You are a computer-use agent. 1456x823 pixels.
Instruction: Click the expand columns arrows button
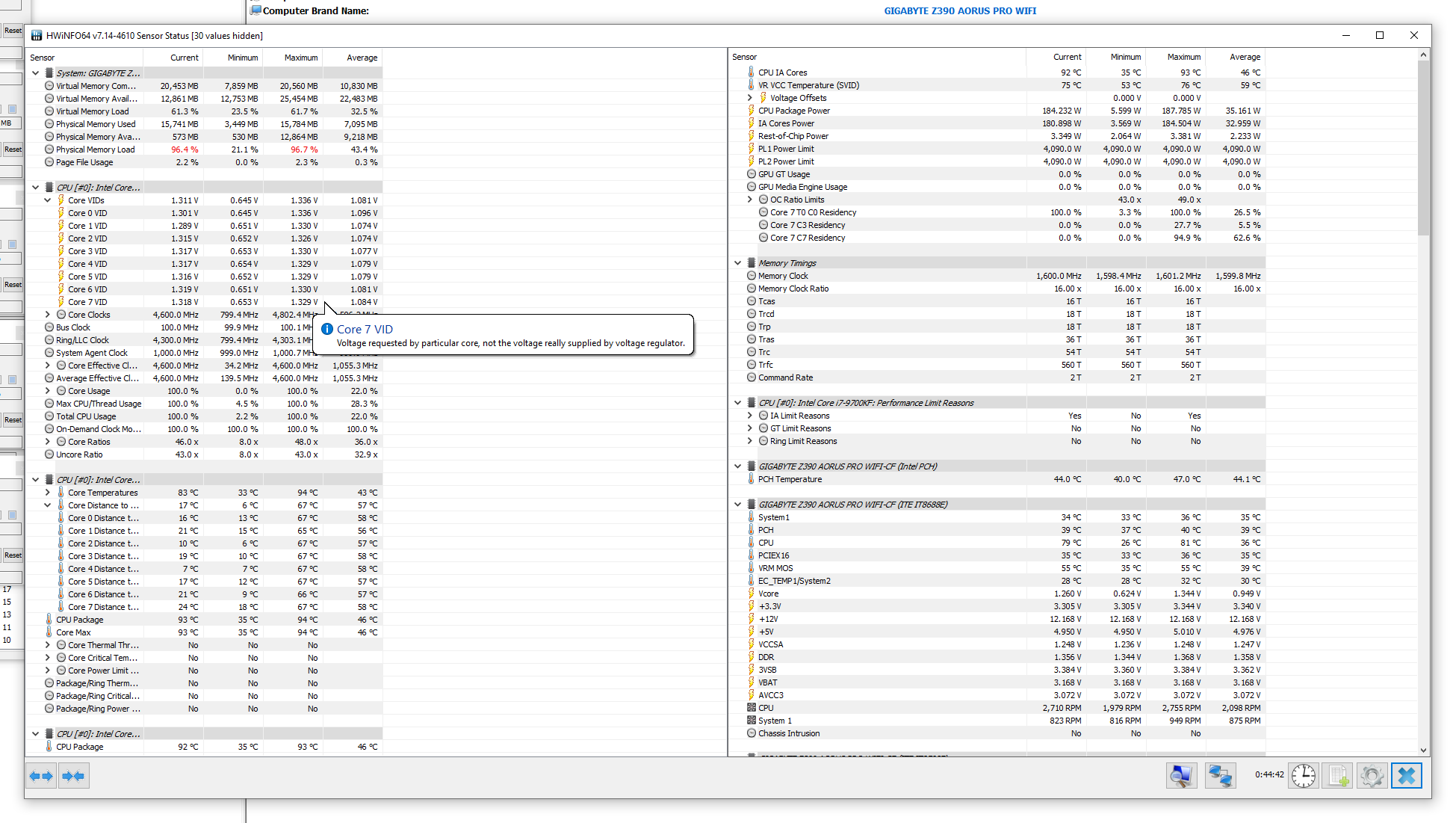(x=41, y=776)
